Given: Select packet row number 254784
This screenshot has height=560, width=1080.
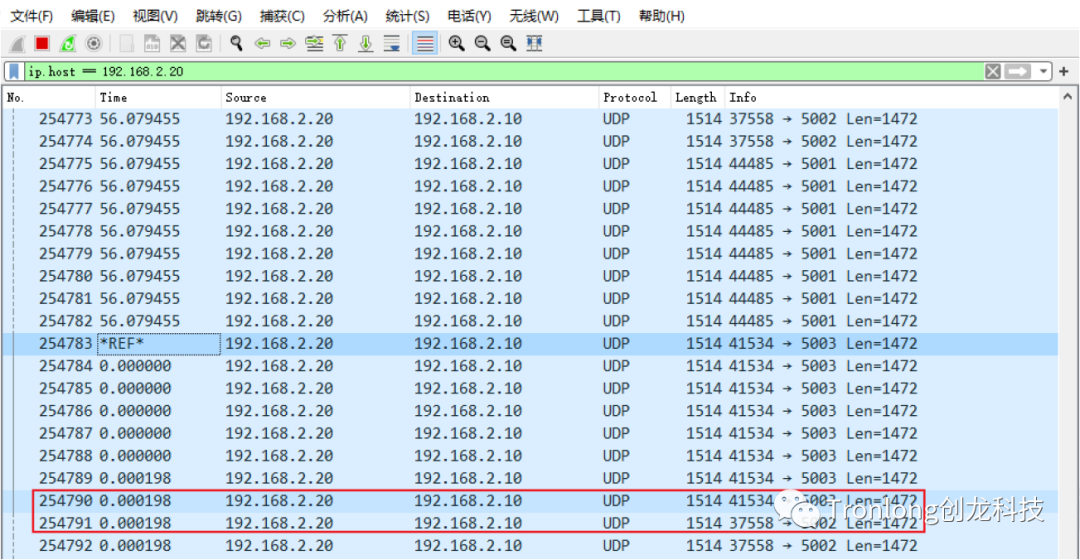Looking at the screenshot, I should point(530,366).
